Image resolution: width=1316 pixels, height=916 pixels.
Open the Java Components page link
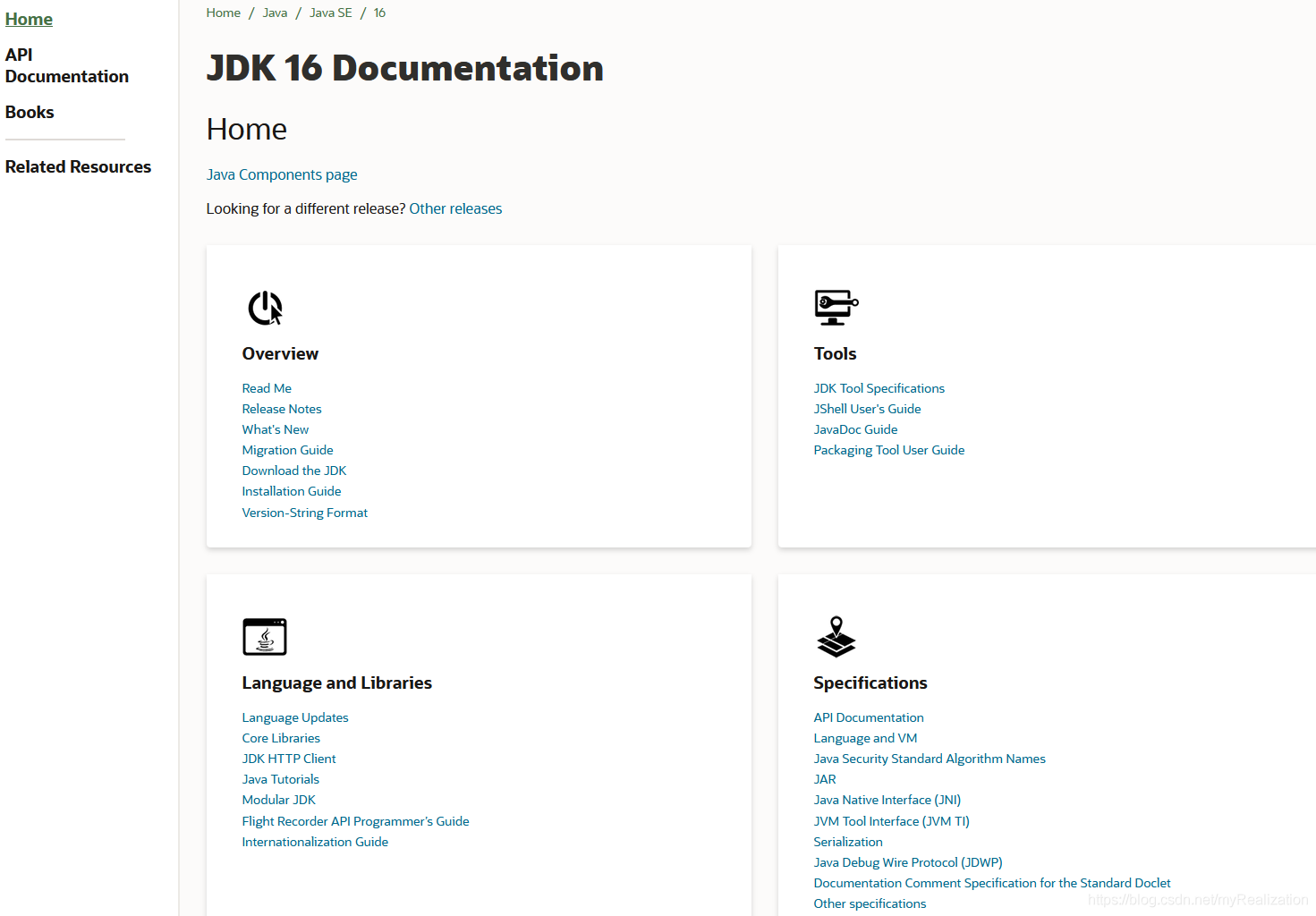282,174
